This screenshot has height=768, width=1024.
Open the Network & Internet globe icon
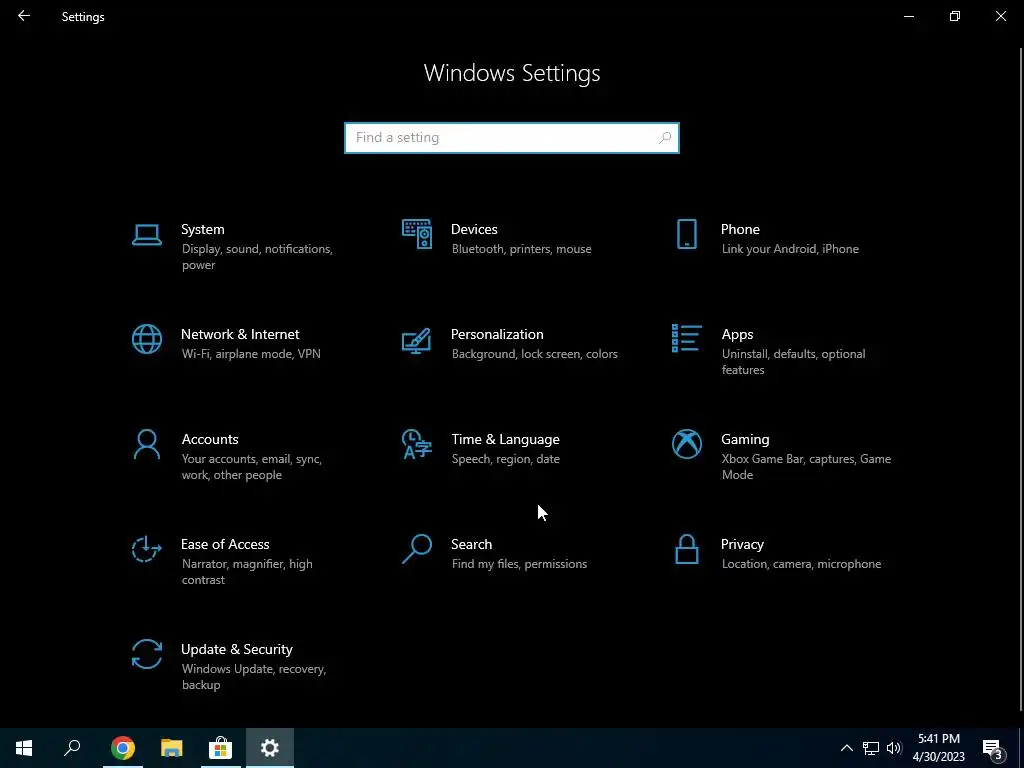click(147, 339)
